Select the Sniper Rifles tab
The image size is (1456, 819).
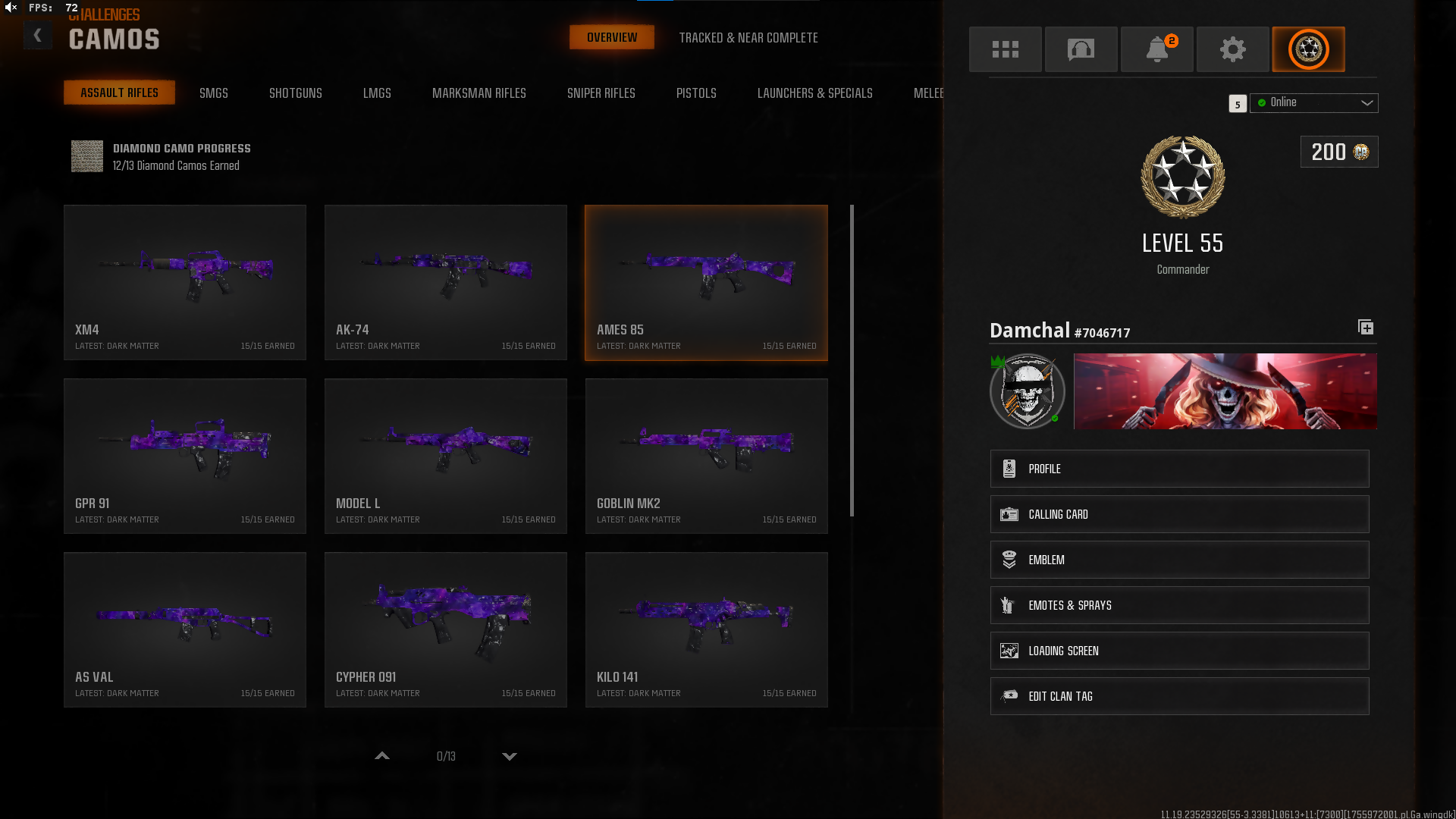tap(601, 93)
